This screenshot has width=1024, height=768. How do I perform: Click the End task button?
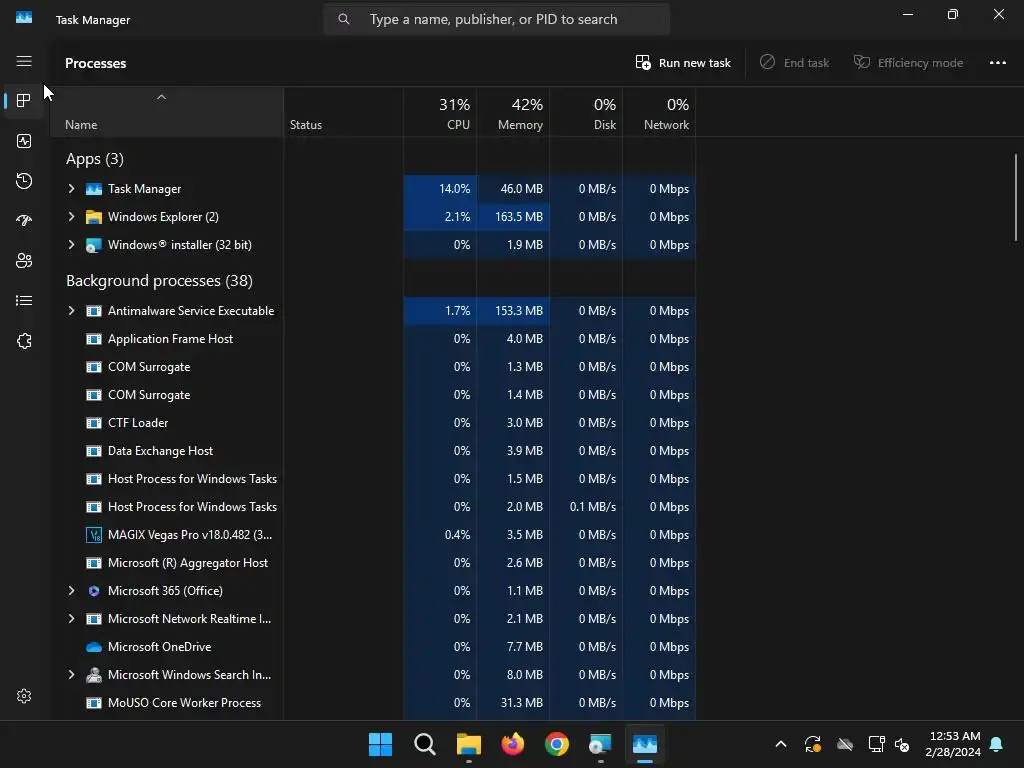[794, 63]
